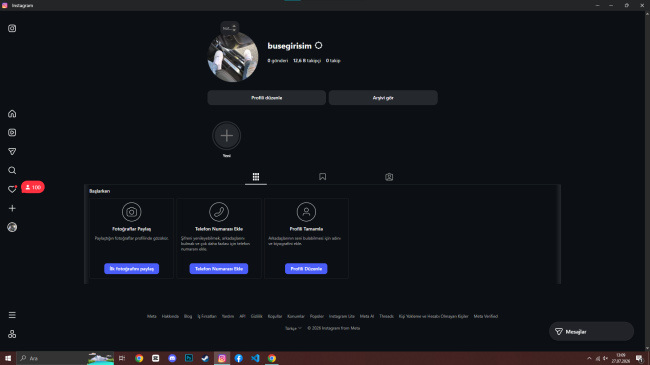Image resolution: width=650 pixels, height=365 pixels.
Task: Open the Blog footer link
Action: [188, 316]
